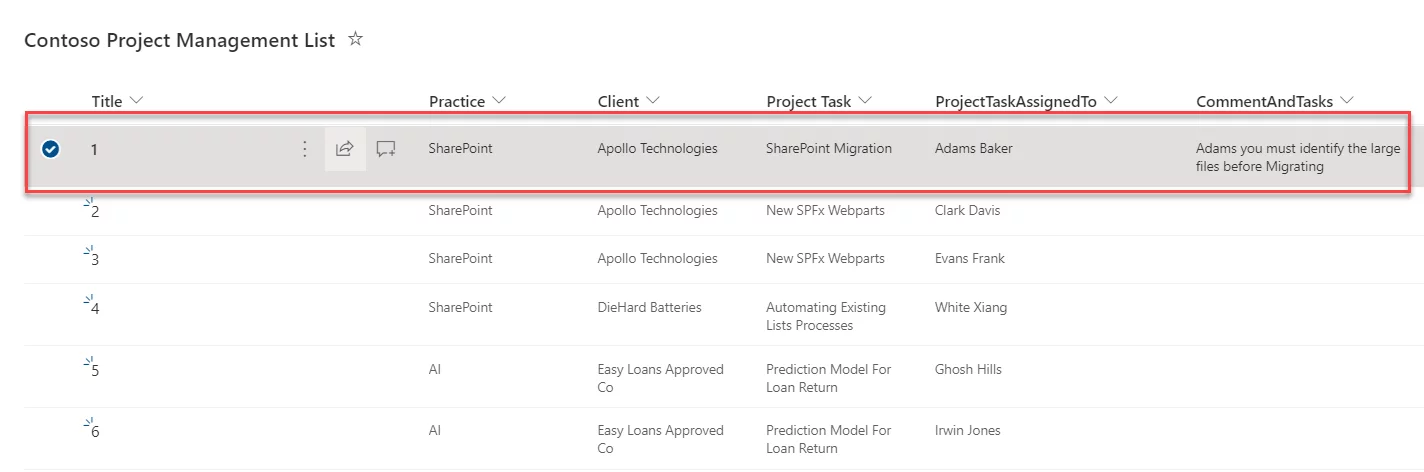Expand the CommentAndTasks column dropdown
Image resolution: width=1424 pixels, height=472 pixels.
[x=1346, y=101]
